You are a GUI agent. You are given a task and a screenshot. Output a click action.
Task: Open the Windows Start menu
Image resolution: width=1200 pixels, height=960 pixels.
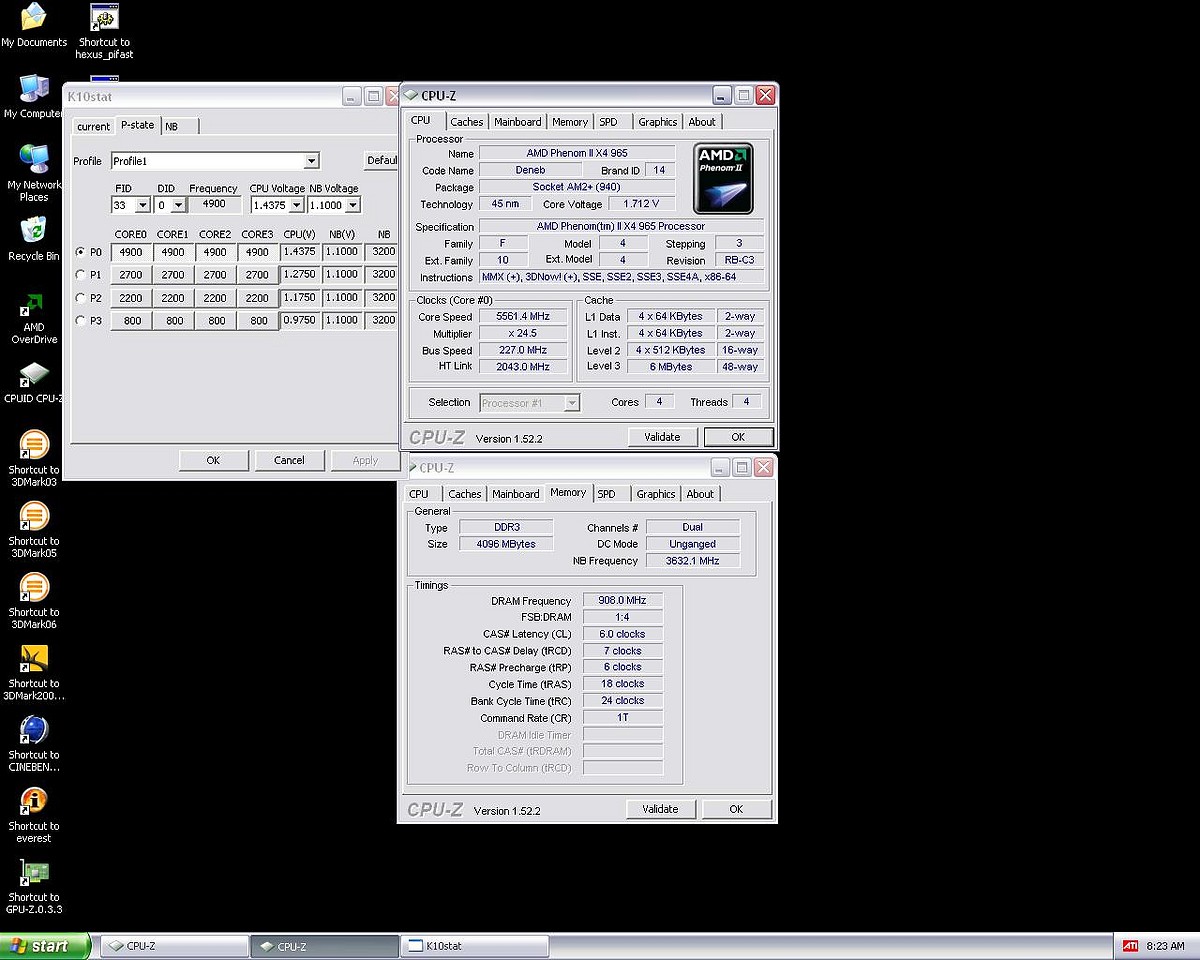coord(46,946)
